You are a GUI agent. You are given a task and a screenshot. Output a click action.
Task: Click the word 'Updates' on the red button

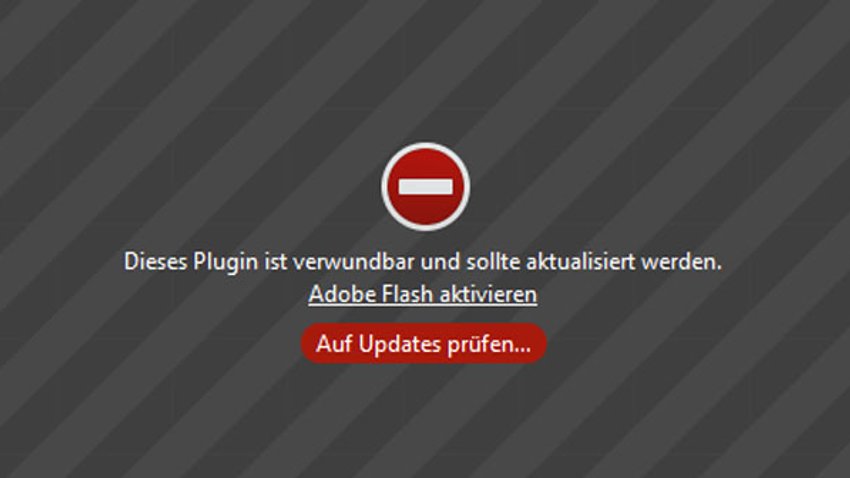[x=400, y=344]
